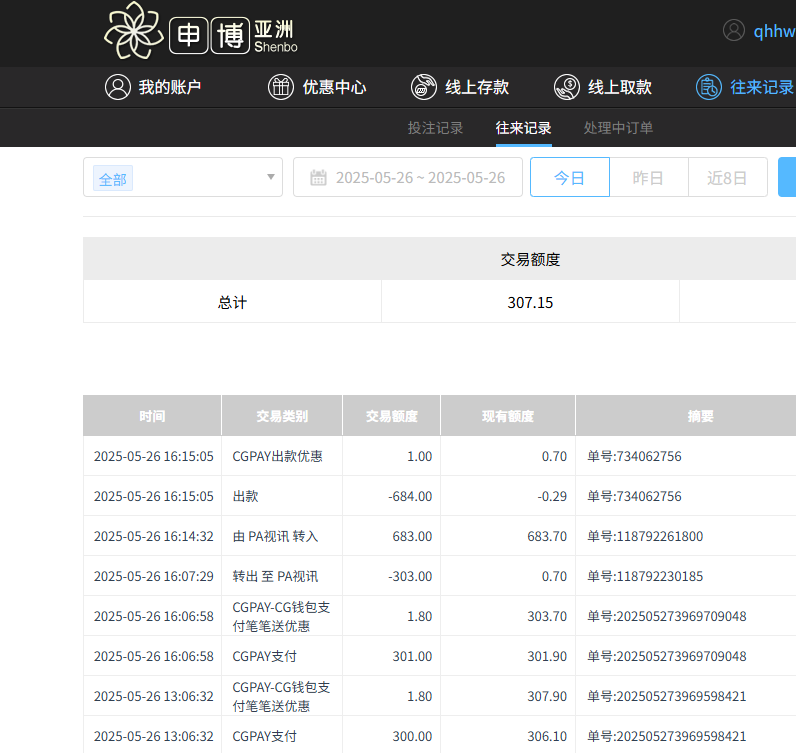Image resolution: width=796 pixels, height=753 pixels.
Task: Select the 往来记录 sub-tab
Action: click(523, 128)
